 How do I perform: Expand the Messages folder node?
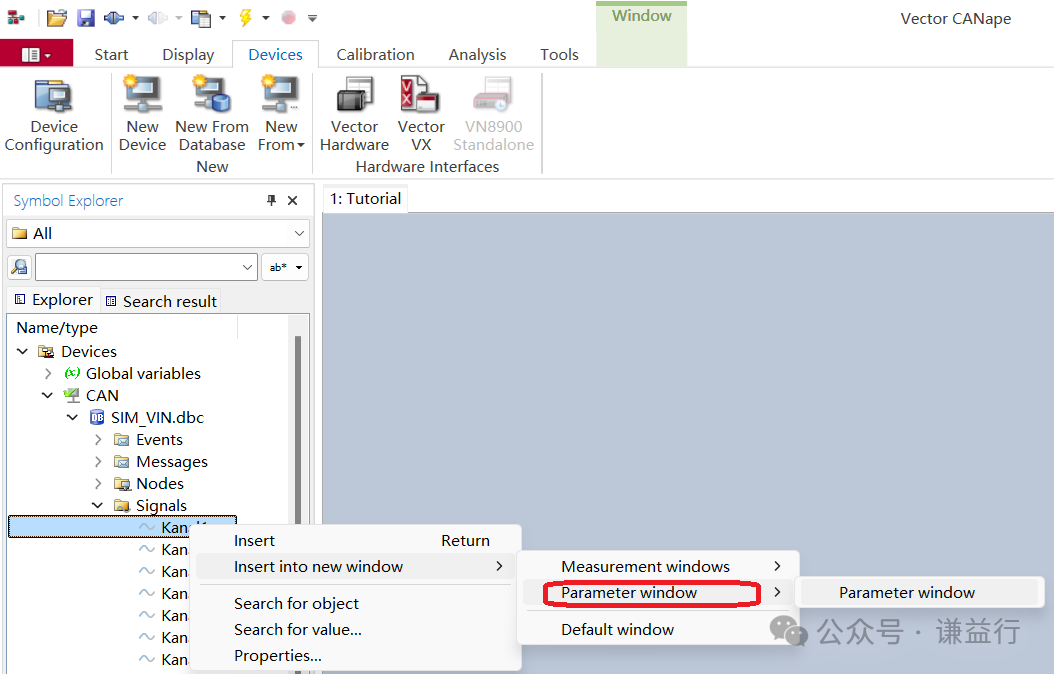tap(98, 462)
